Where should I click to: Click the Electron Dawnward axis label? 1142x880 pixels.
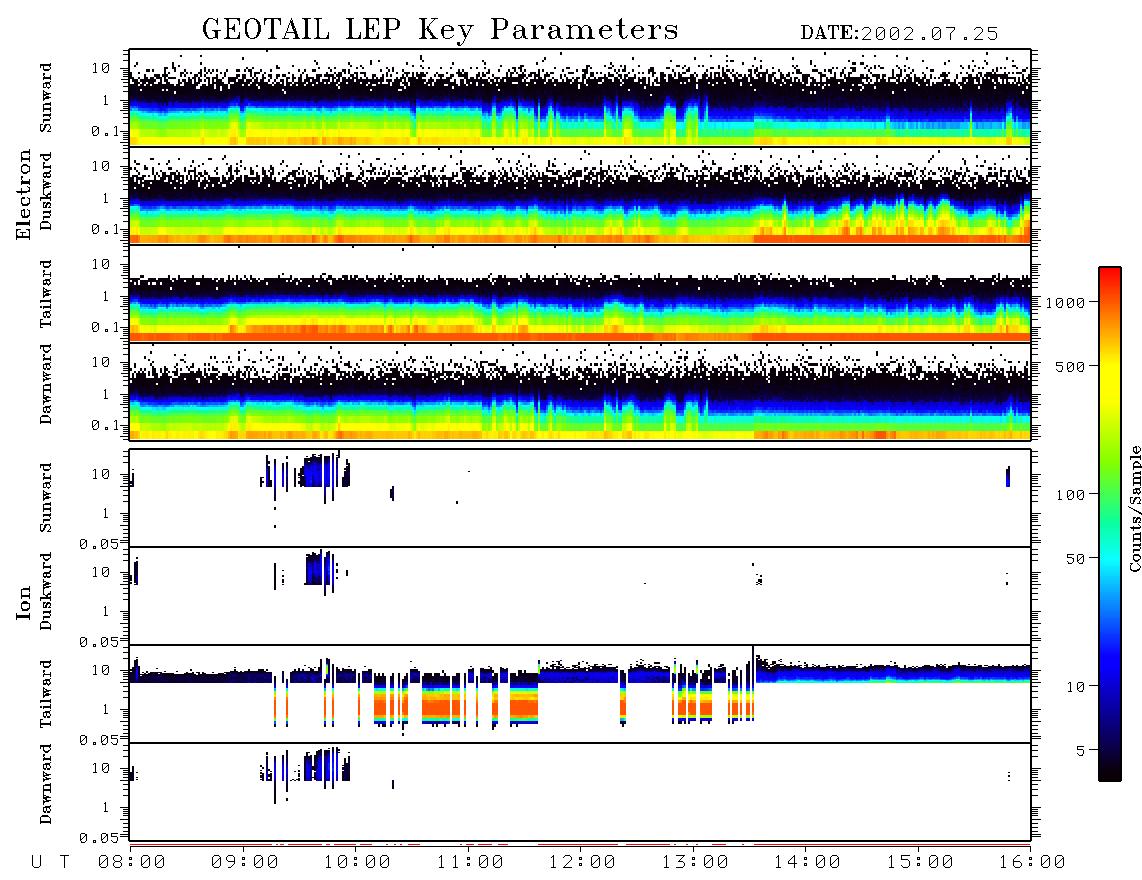click(46, 385)
